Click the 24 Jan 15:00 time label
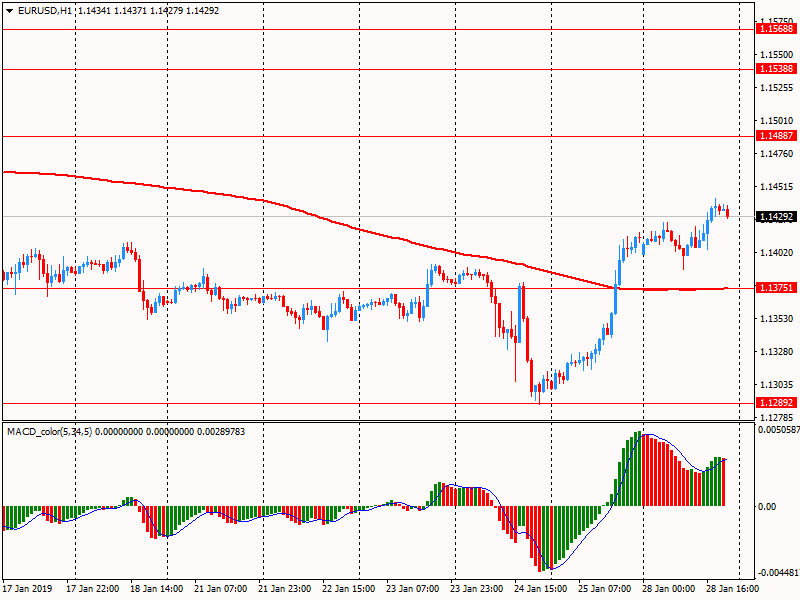The image size is (800, 600). pos(541,588)
